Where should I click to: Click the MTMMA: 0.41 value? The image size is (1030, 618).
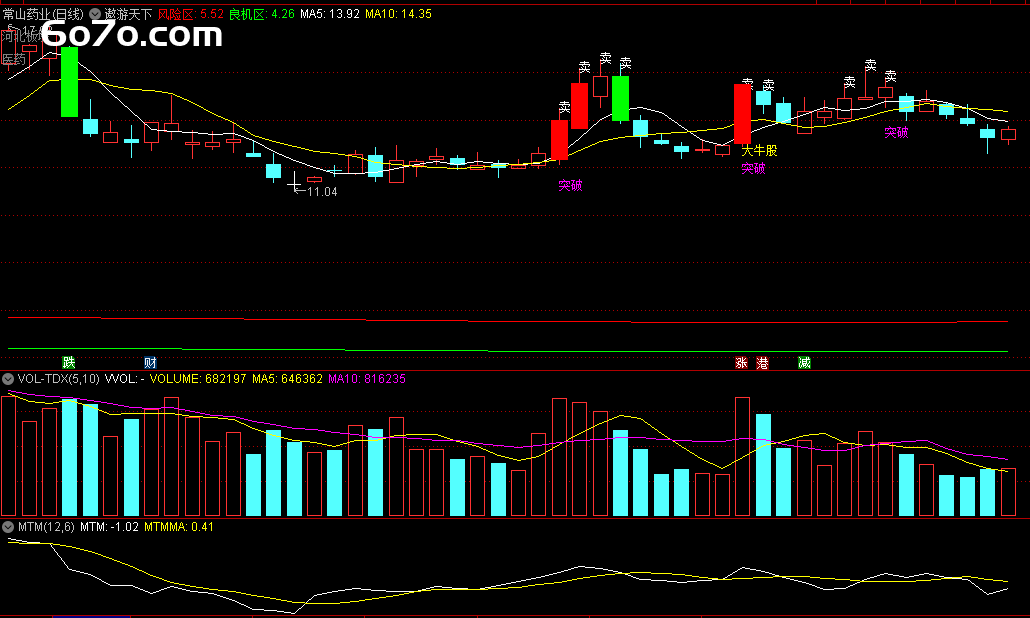(x=179, y=527)
